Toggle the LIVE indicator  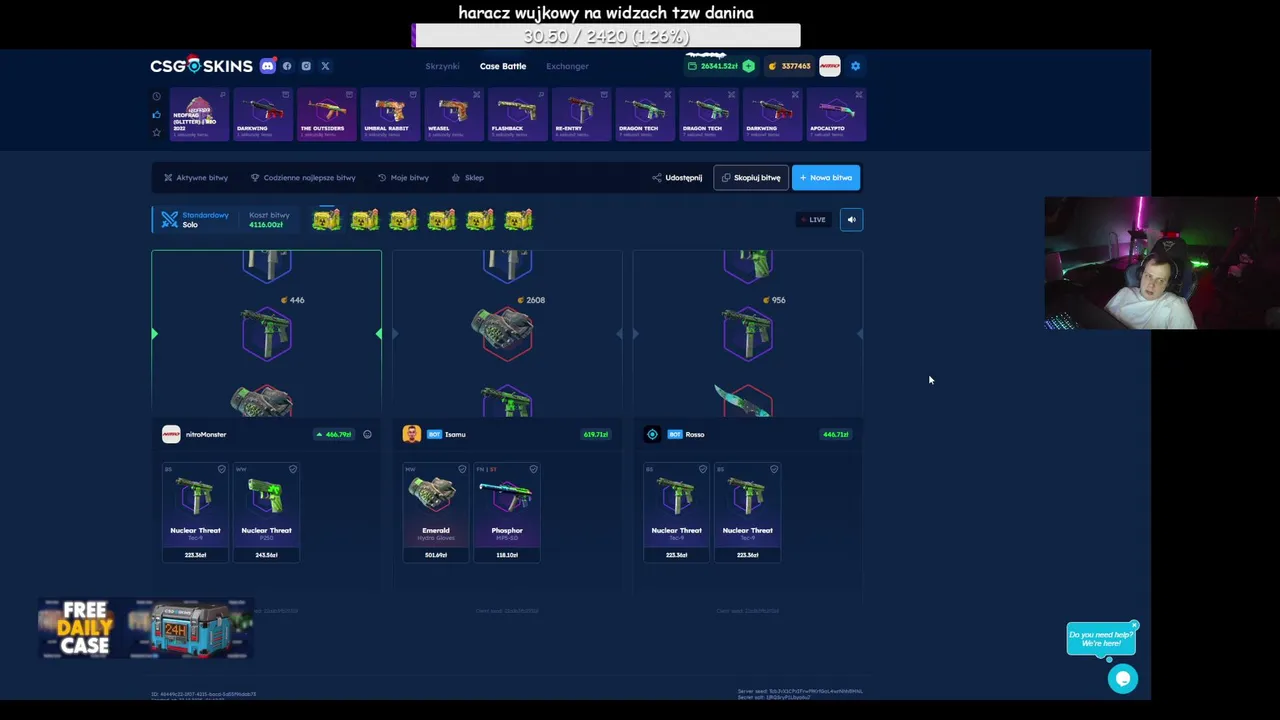point(813,220)
